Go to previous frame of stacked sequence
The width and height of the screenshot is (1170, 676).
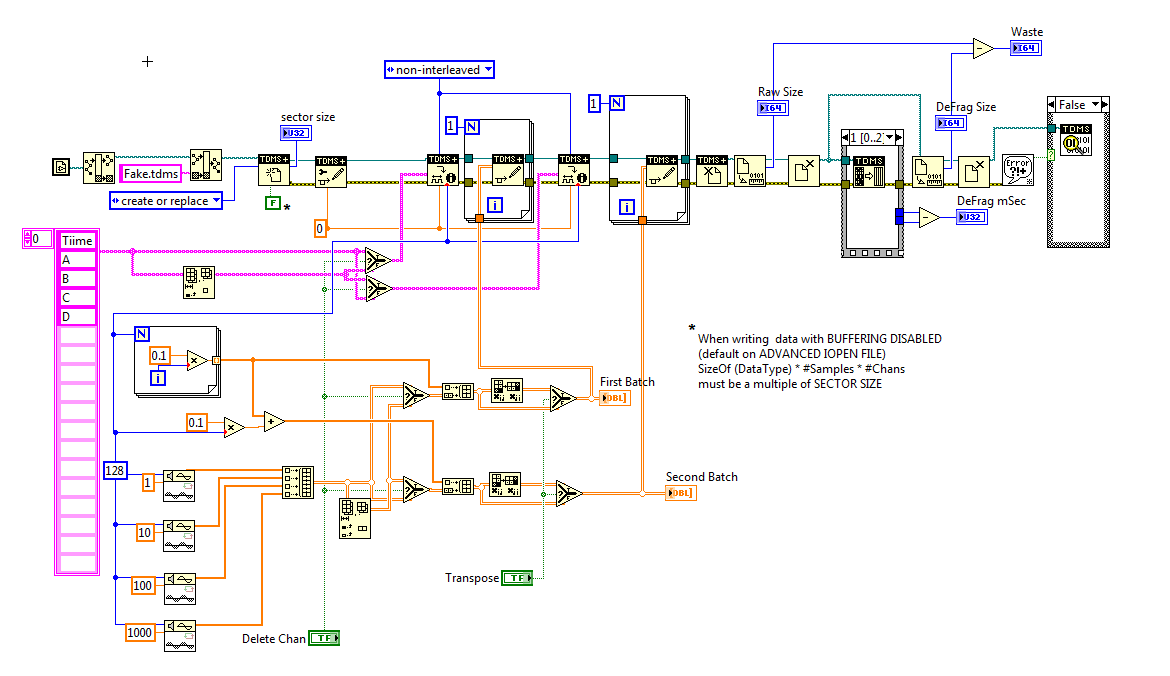click(x=845, y=137)
